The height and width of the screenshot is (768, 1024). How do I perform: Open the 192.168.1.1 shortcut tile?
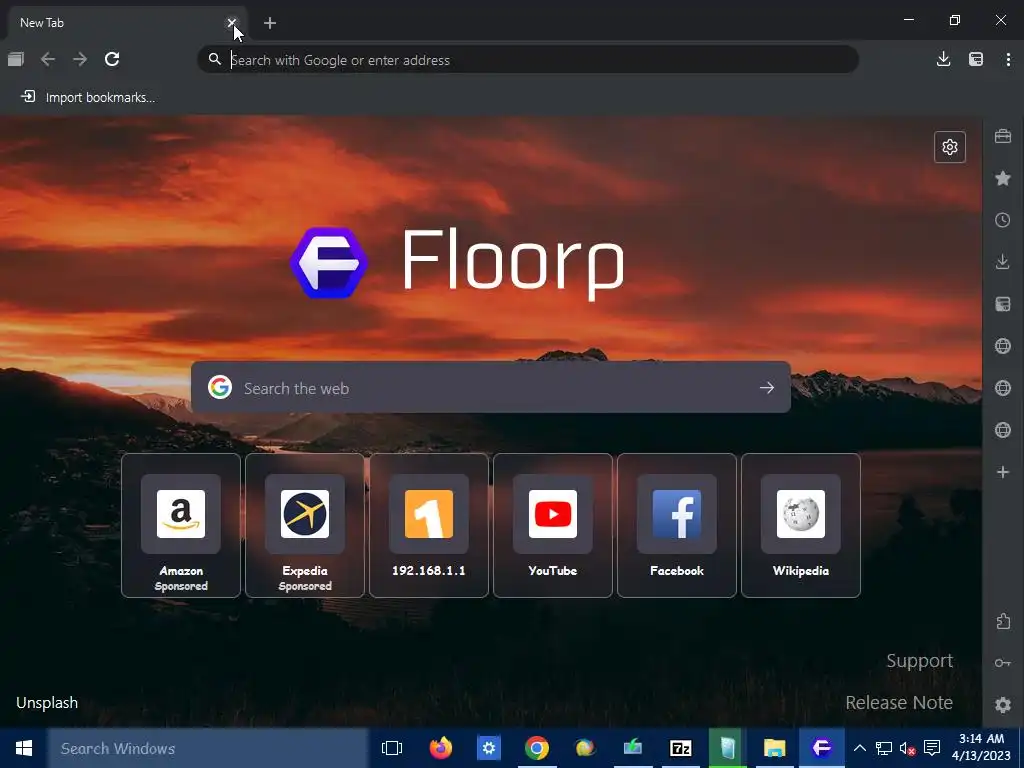pyautogui.click(x=429, y=525)
